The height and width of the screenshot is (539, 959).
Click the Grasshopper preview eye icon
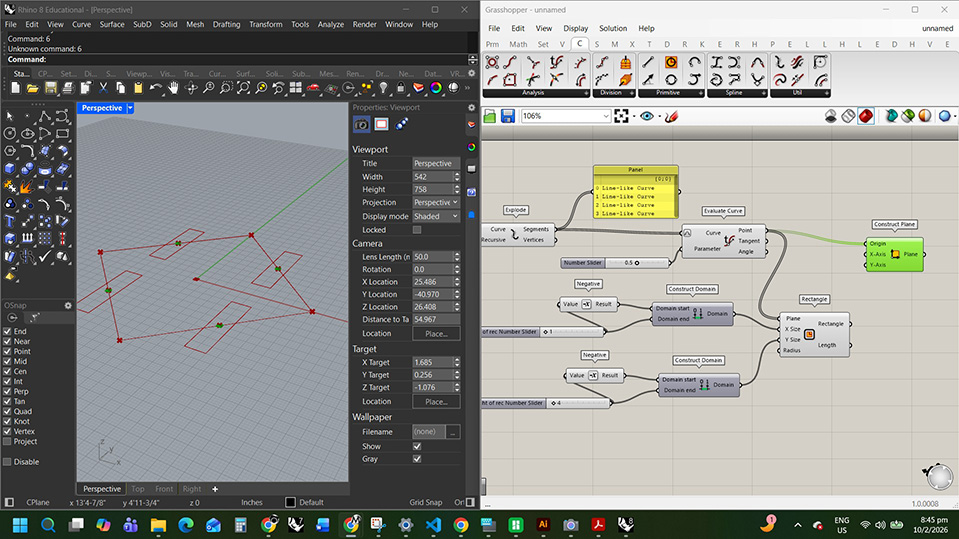[647, 117]
